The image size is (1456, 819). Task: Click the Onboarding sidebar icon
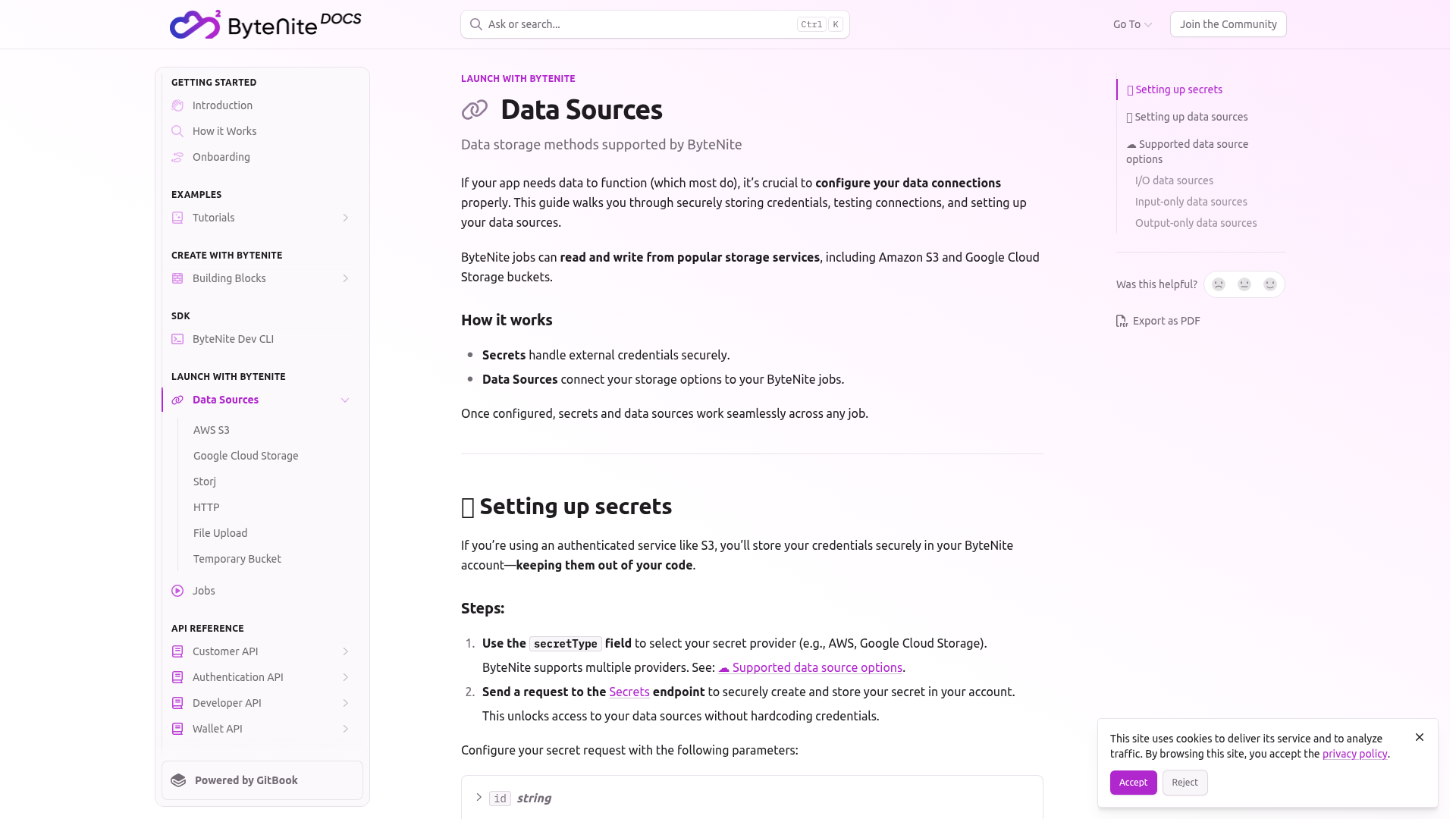pyautogui.click(x=177, y=157)
